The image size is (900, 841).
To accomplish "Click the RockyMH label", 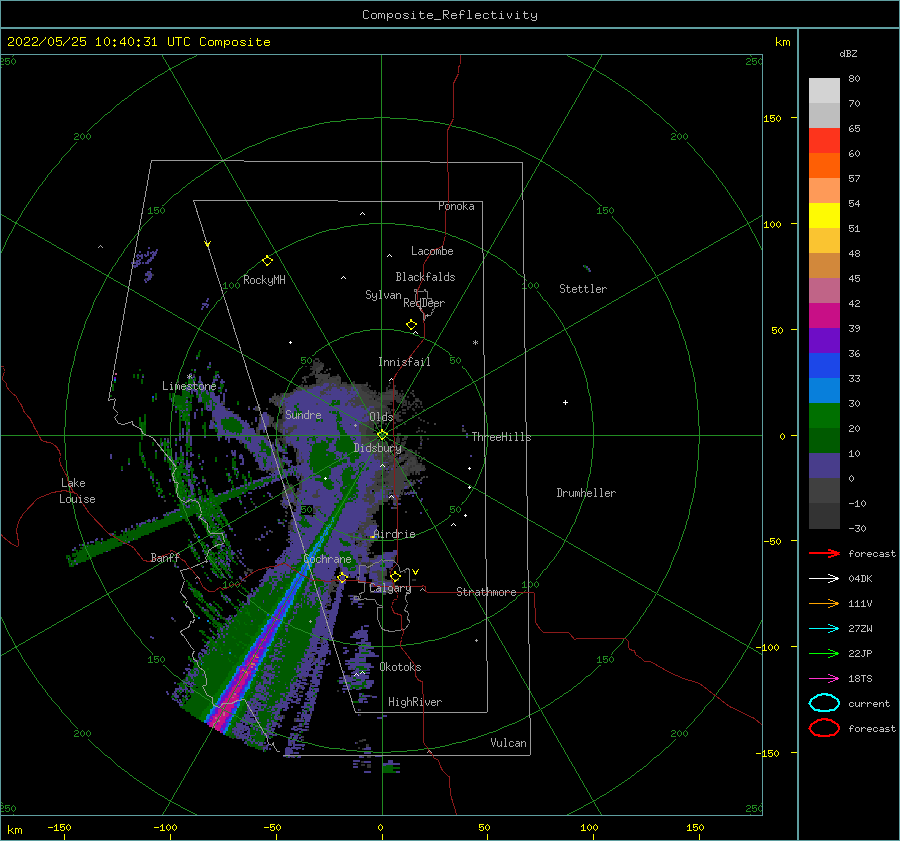I will (264, 280).
